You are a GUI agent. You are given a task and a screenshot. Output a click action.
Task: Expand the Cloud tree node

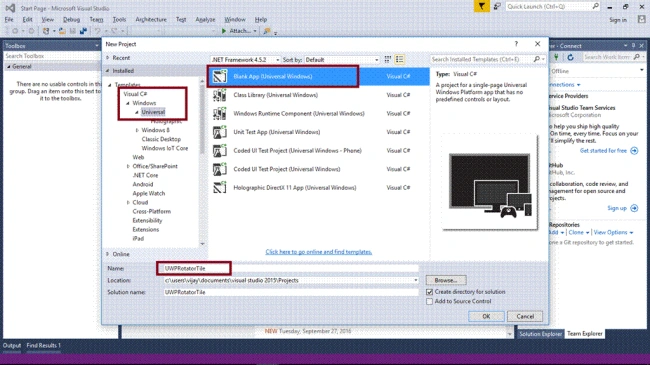[x=128, y=202]
